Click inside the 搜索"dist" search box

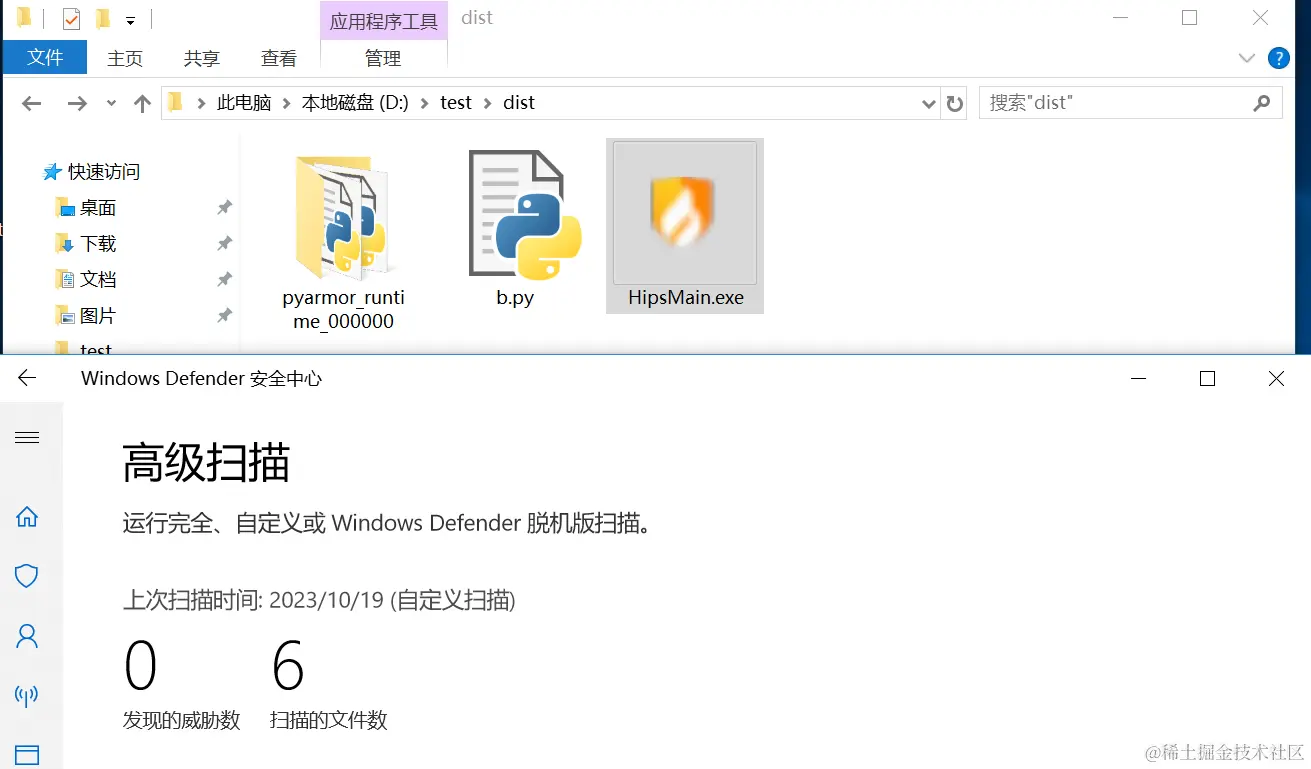(1100, 102)
